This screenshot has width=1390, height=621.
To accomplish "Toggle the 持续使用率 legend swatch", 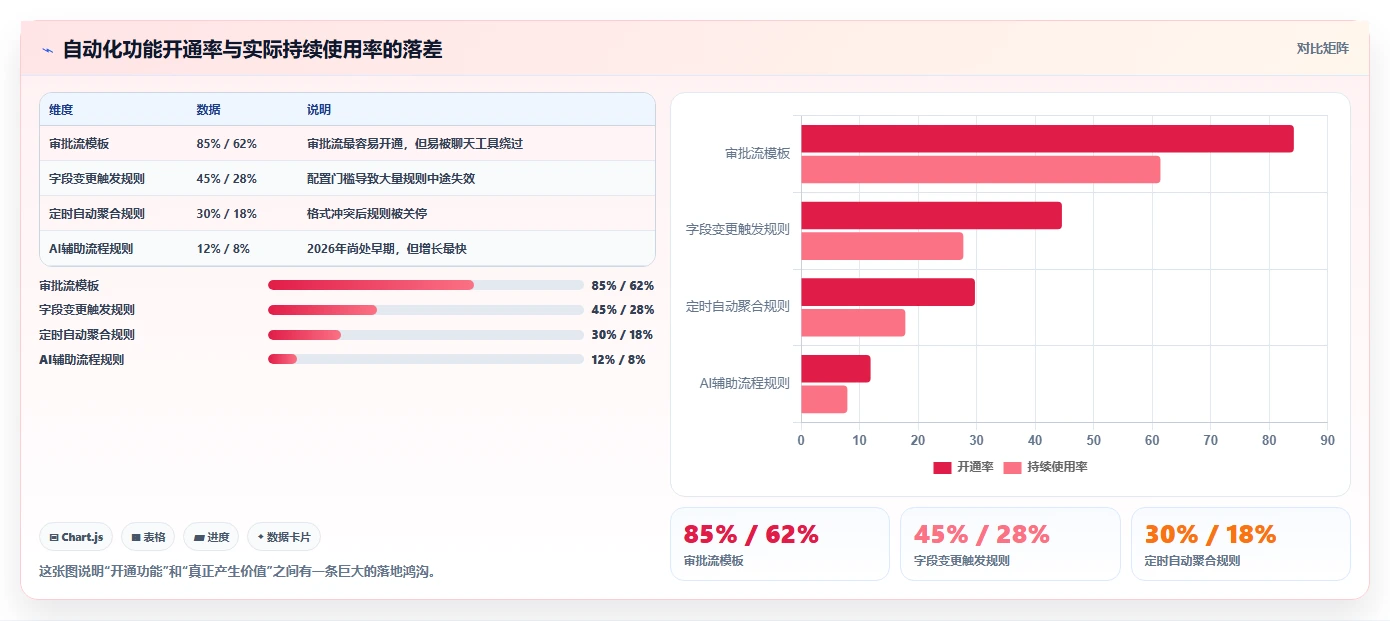I will click(x=1013, y=467).
